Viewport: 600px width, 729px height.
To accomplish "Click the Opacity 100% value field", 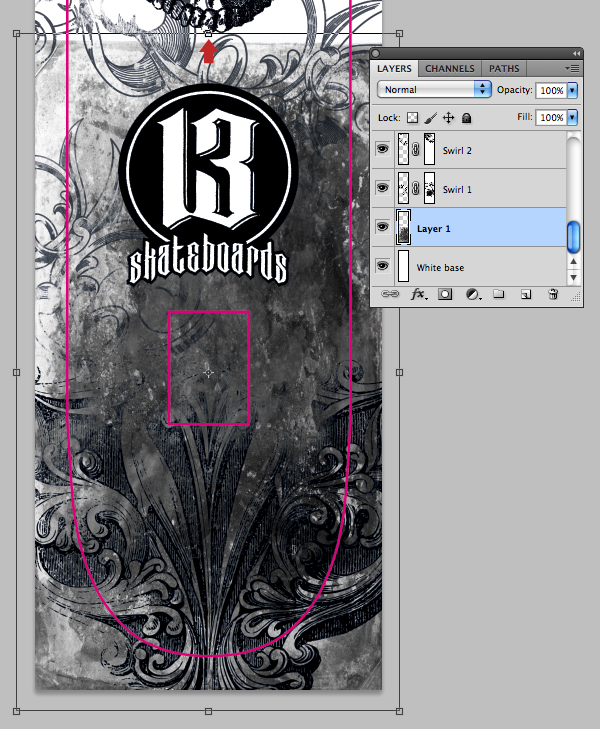I will [552, 90].
